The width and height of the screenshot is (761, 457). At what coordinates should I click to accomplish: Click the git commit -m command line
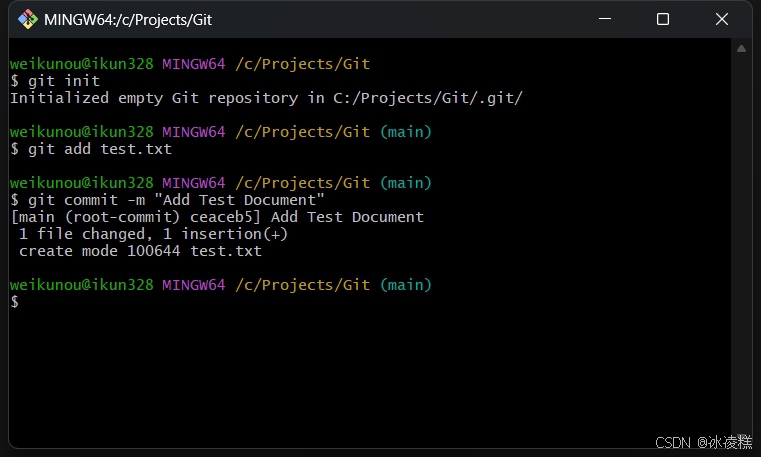167,200
